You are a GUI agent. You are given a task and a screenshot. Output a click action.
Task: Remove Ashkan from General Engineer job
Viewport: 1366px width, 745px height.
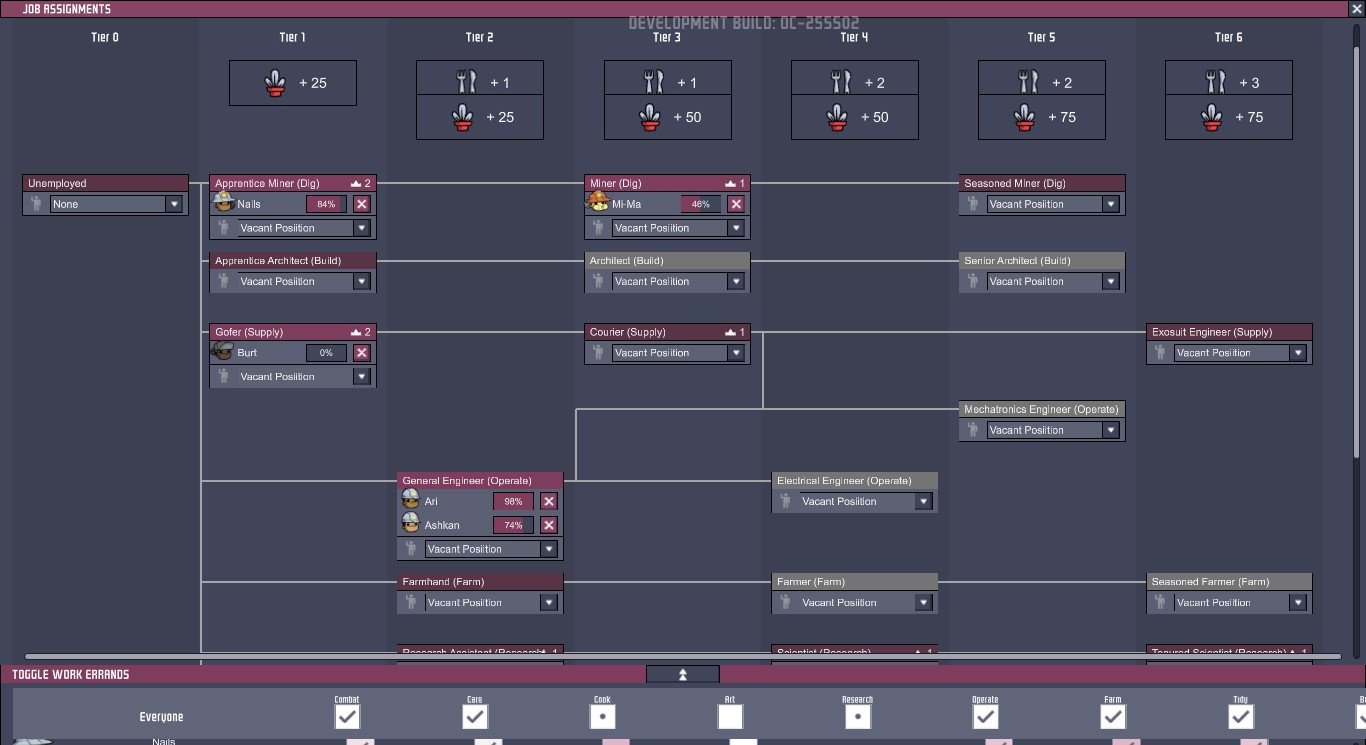click(549, 525)
